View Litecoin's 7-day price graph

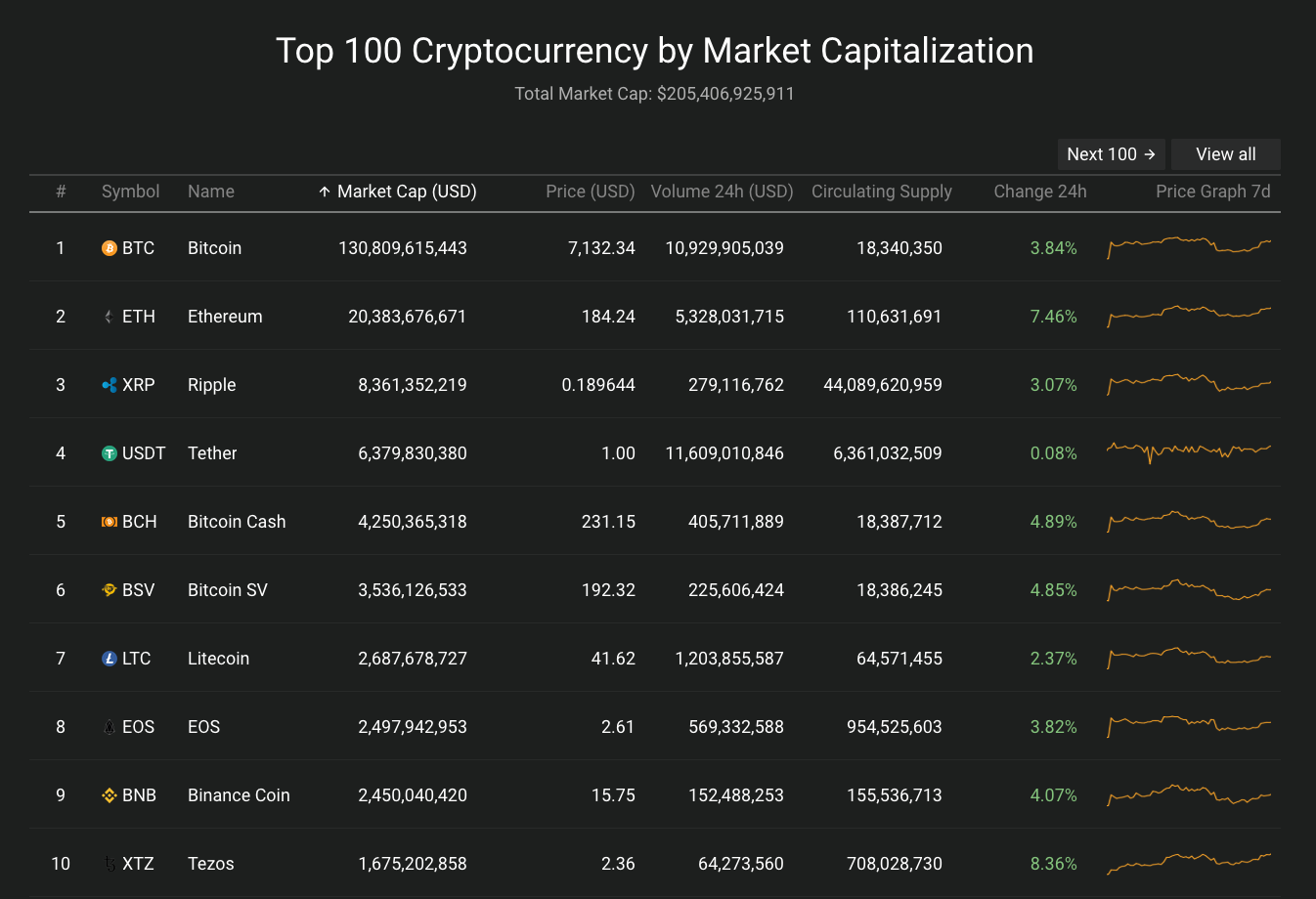click(x=1189, y=658)
